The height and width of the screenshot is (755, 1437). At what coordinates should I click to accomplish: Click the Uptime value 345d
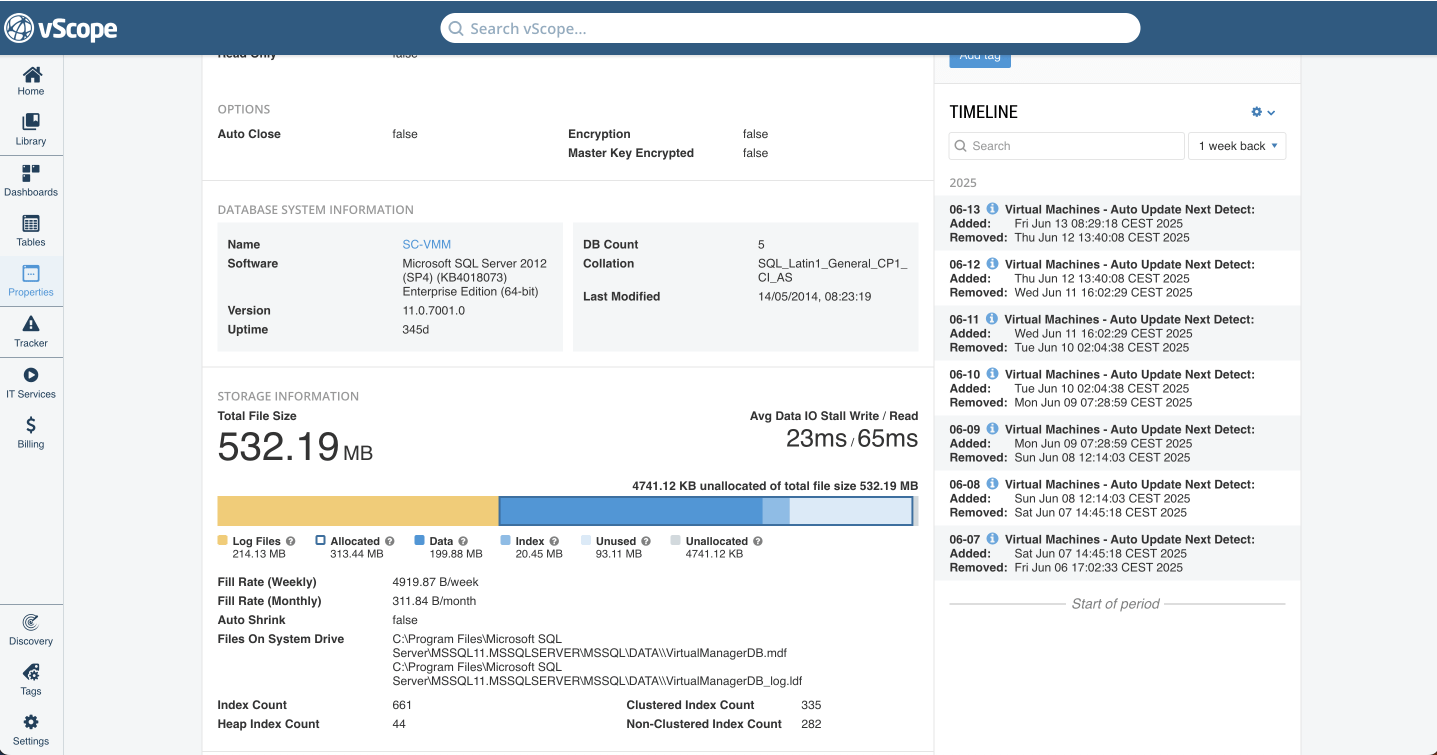tap(415, 330)
